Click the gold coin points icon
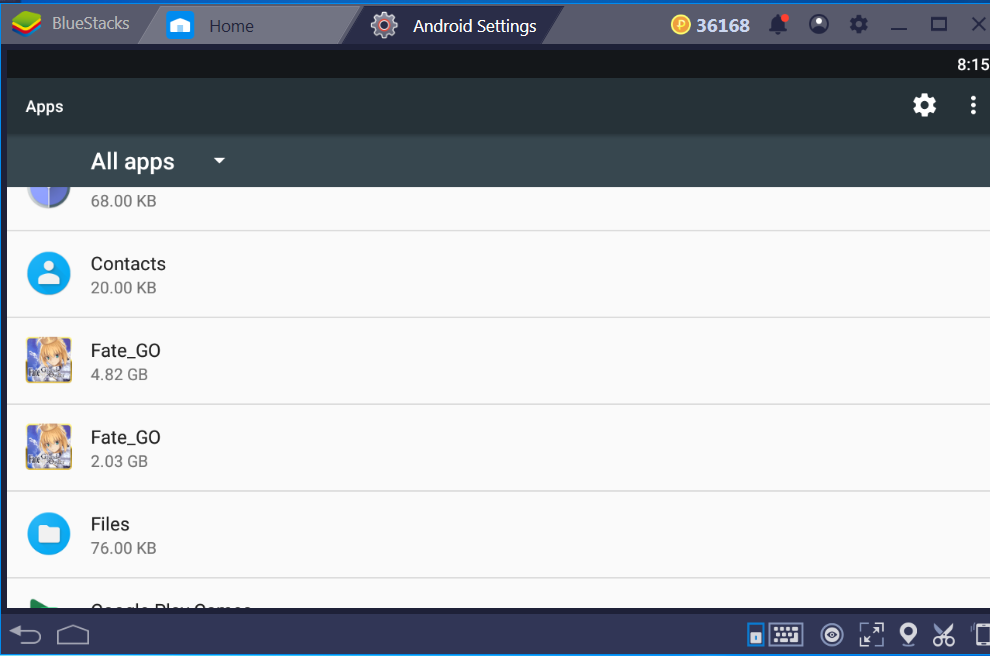The image size is (990, 656). point(680,25)
